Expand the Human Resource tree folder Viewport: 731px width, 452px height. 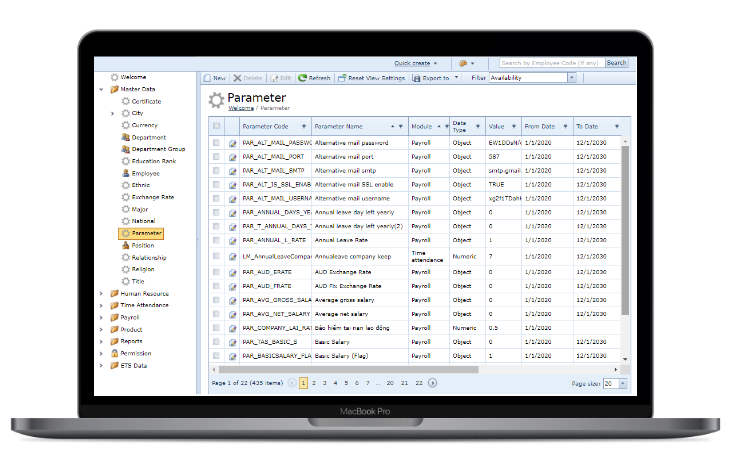101,294
